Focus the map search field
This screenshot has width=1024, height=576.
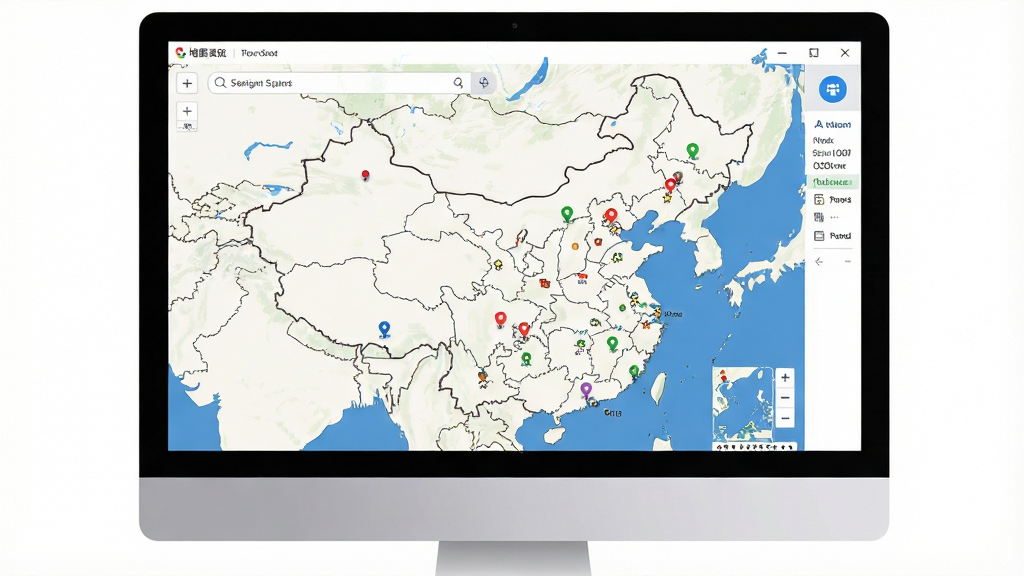[338, 83]
